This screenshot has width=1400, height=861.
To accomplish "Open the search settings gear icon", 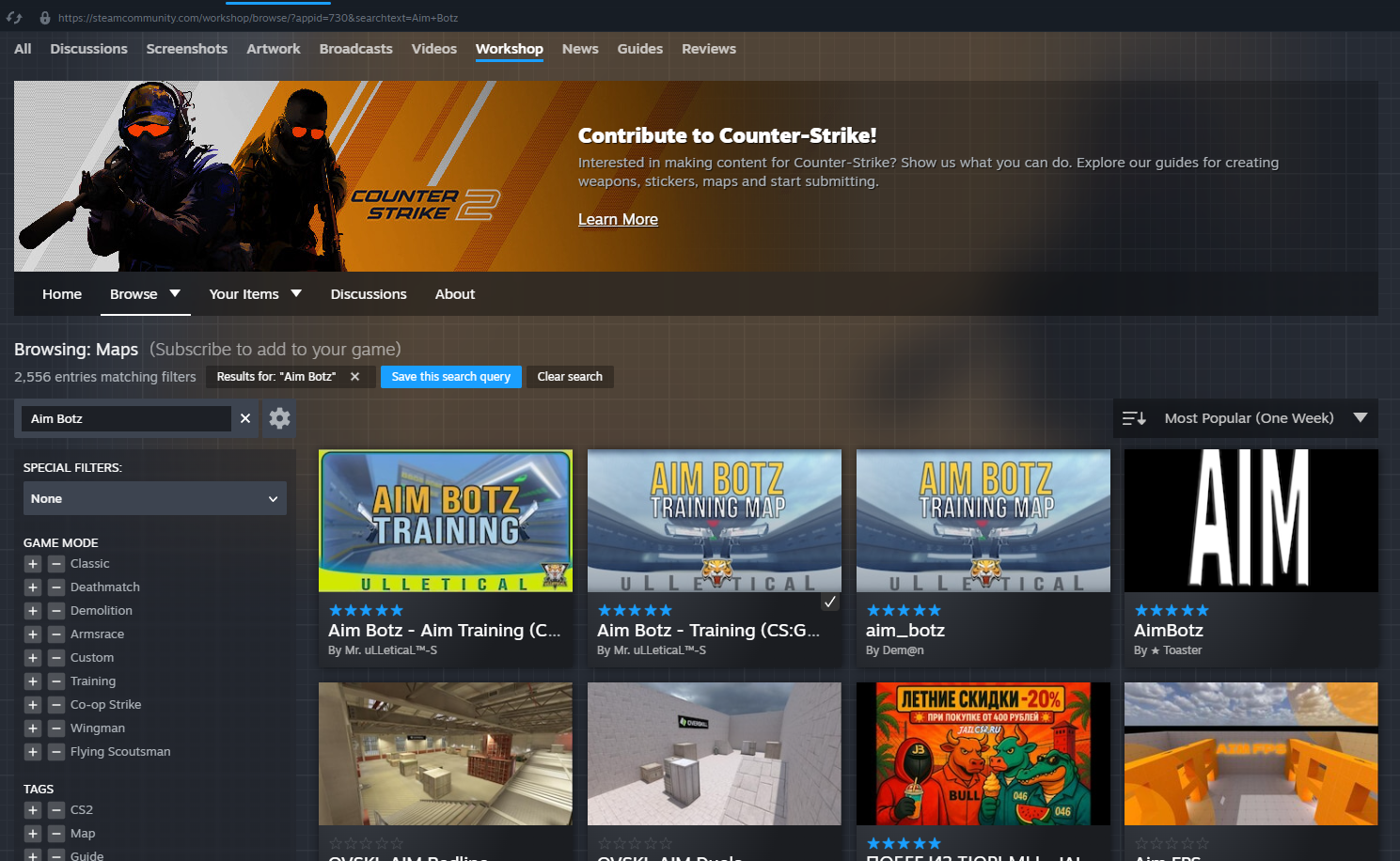I will [279, 418].
